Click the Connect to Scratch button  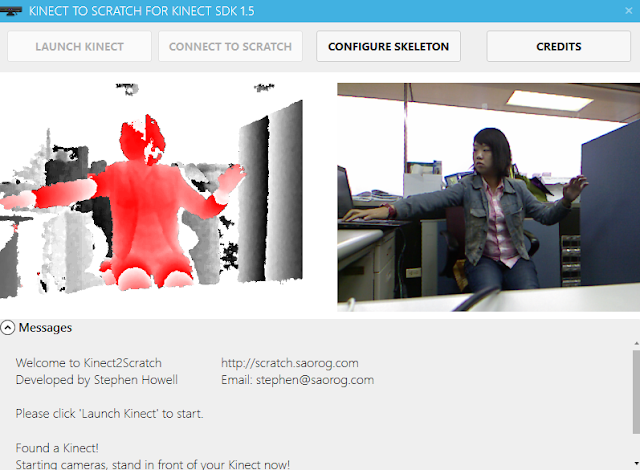click(230, 47)
